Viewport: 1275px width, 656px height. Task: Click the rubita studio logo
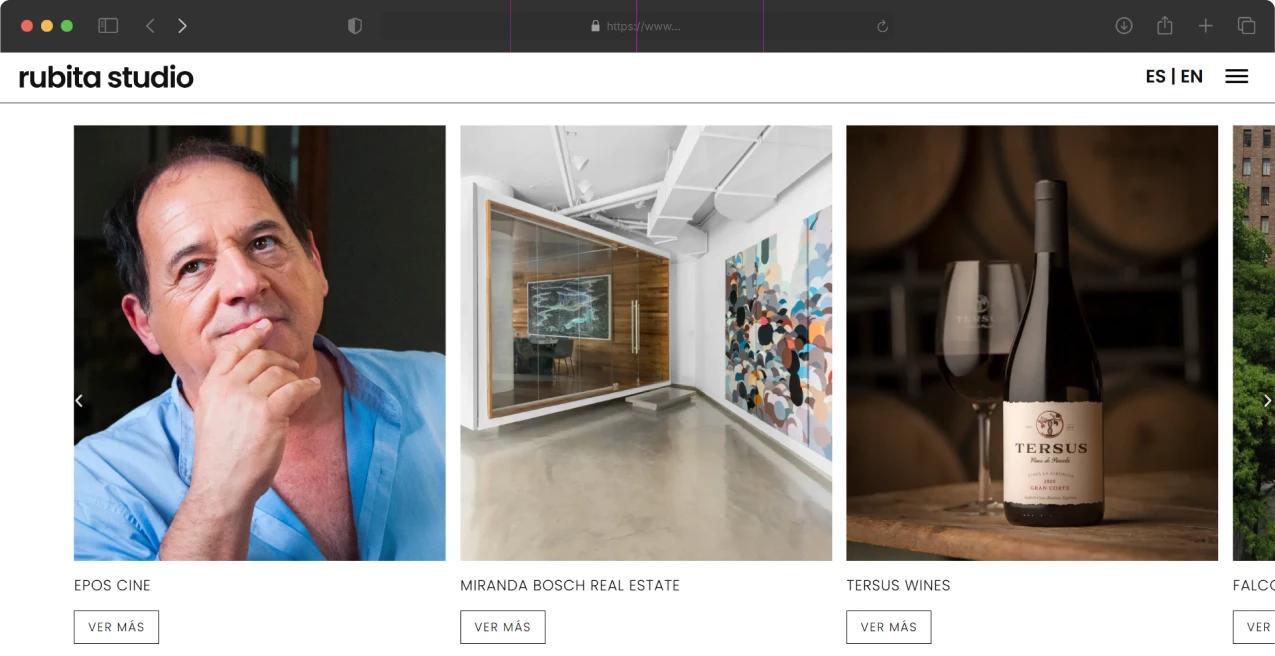pyautogui.click(x=106, y=77)
